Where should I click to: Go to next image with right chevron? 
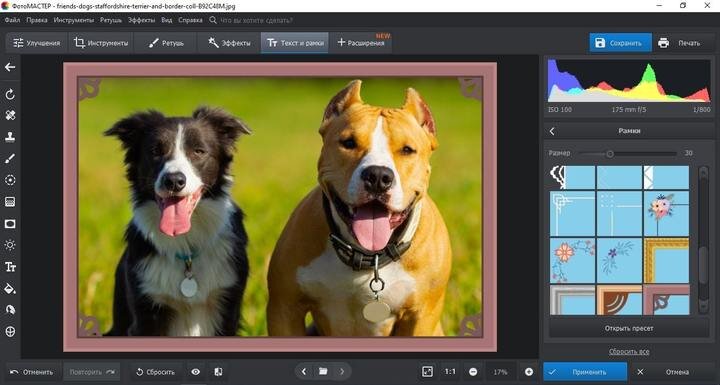tap(342, 371)
